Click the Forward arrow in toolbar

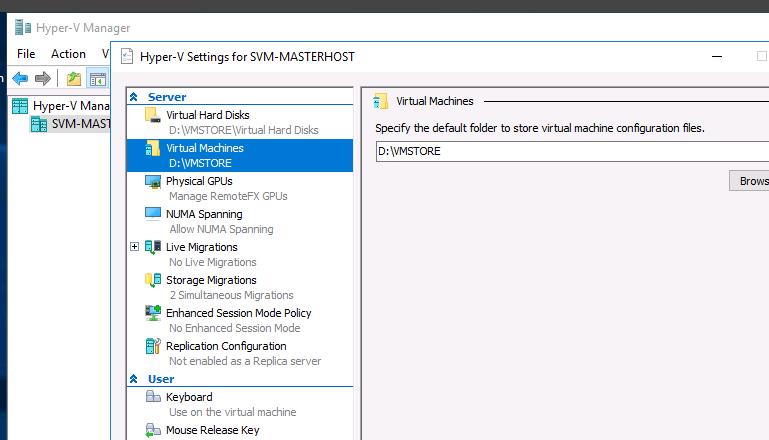tap(43, 78)
